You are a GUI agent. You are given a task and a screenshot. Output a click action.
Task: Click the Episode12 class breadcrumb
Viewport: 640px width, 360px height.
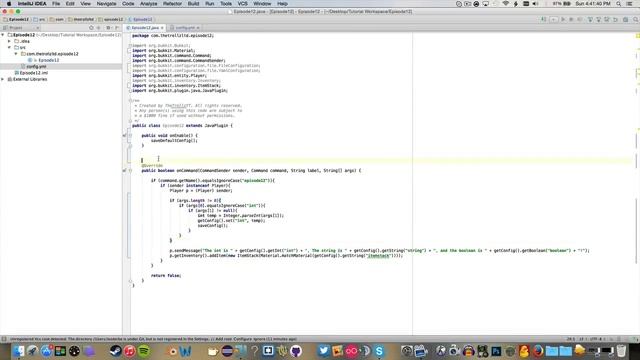140,19
